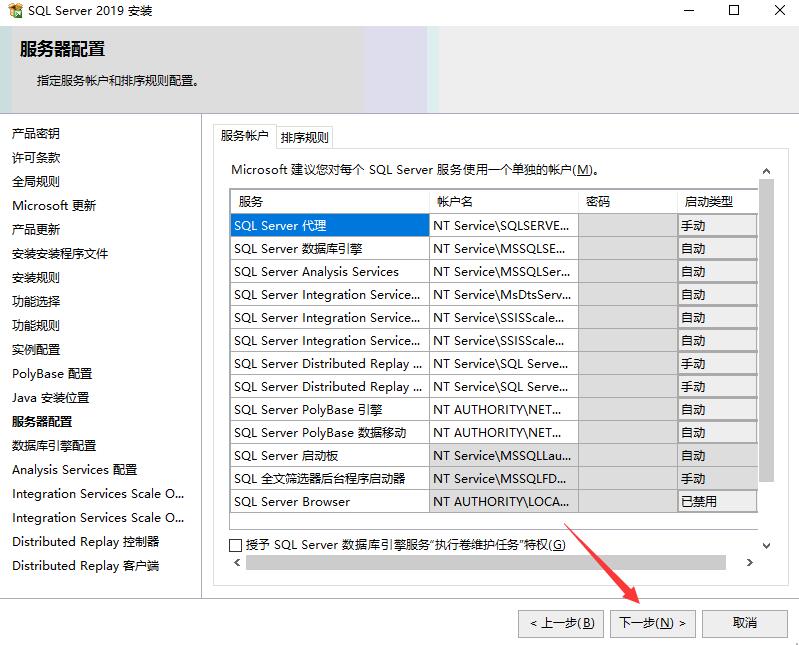The image size is (799, 645).
Task: Open startup type for MsDtsServ Integration Services row
Action: 717,294
